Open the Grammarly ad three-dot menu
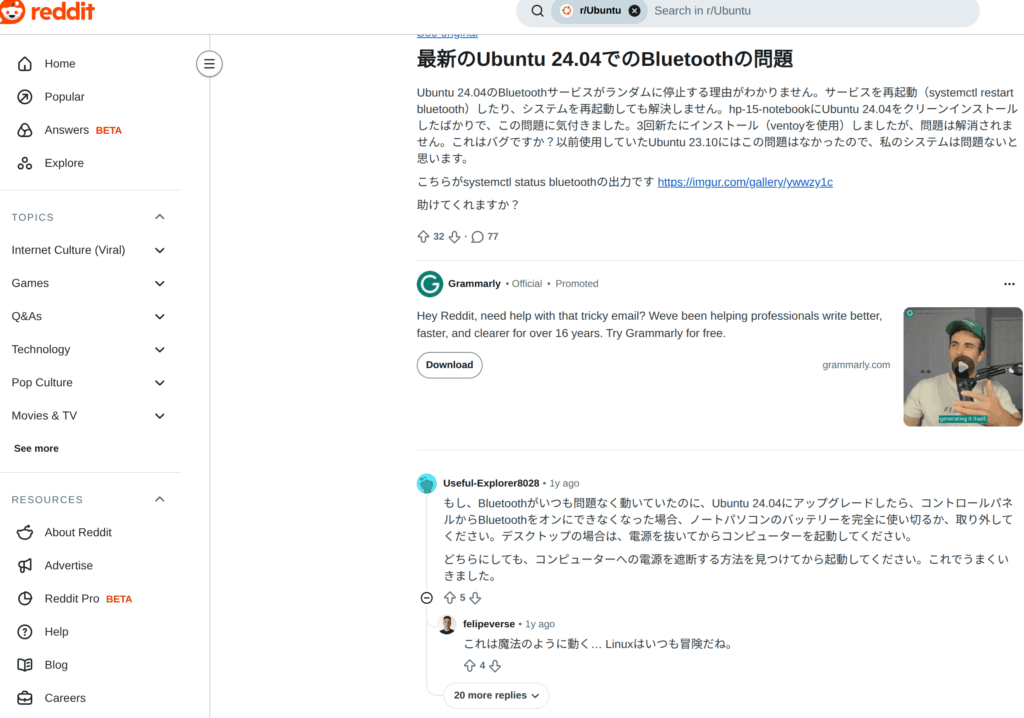 pyautogui.click(x=1009, y=284)
